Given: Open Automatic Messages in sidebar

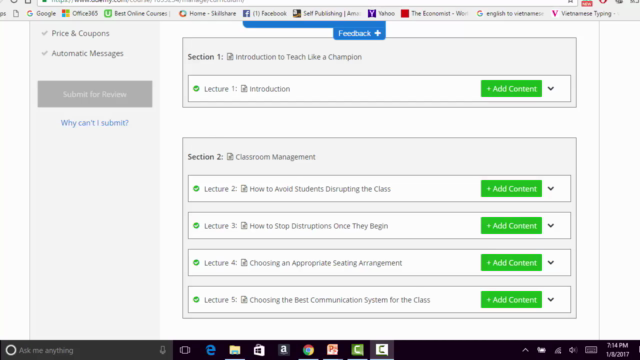Looking at the screenshot, I should [87, 53].
